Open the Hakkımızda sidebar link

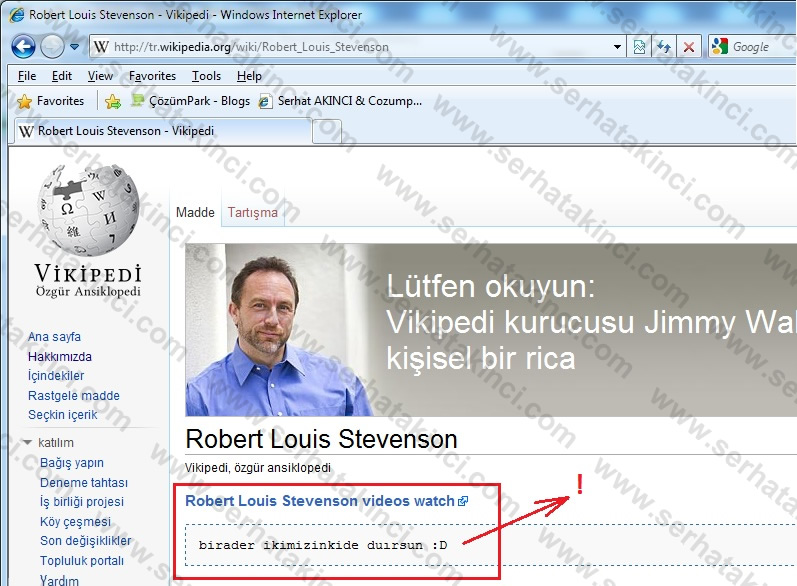(59, 356)
